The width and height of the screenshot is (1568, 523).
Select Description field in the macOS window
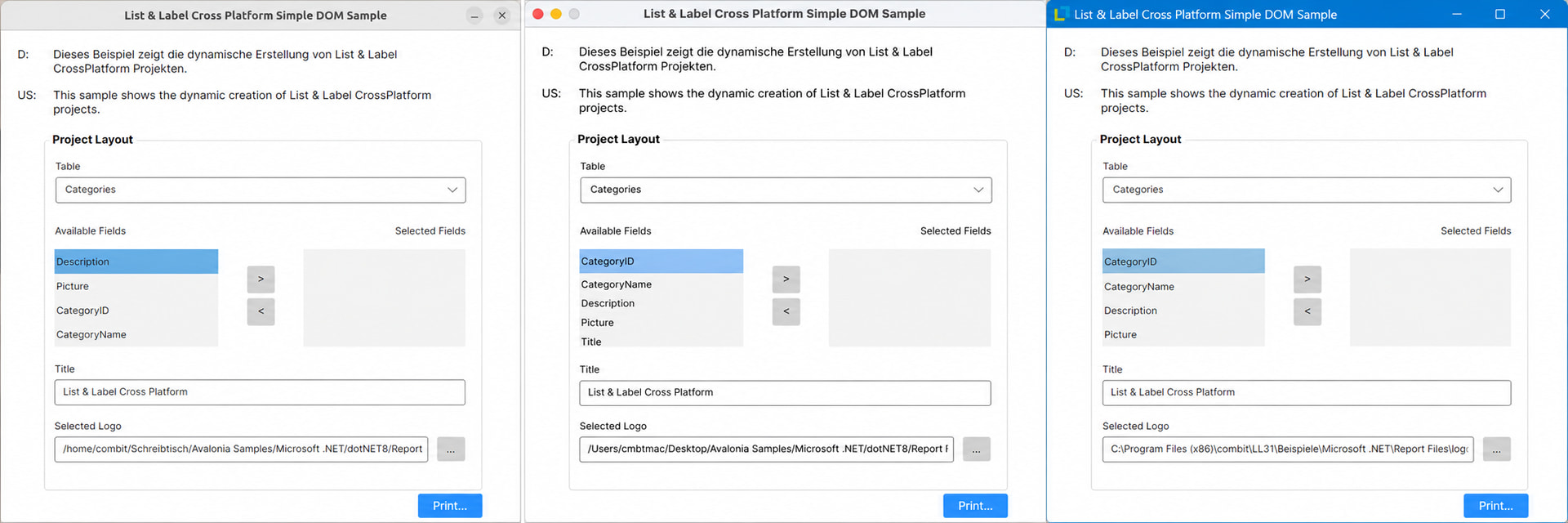[x=661, y=303]
